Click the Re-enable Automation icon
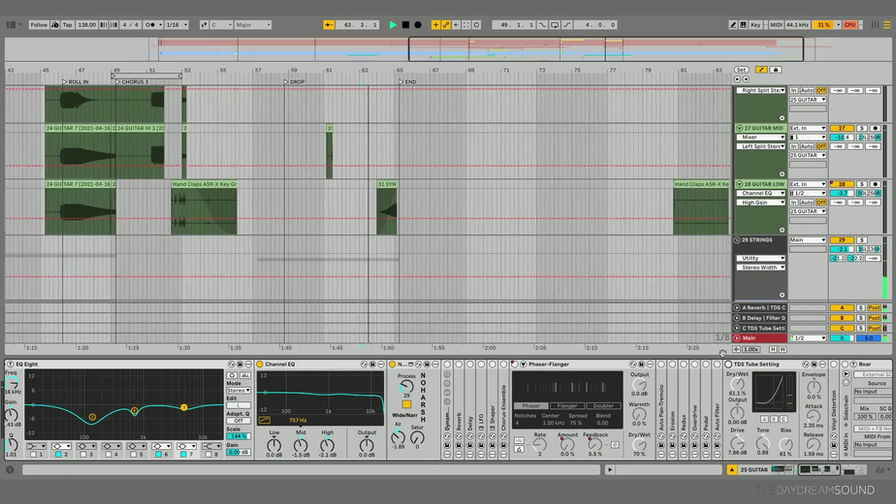 point(456,25)
